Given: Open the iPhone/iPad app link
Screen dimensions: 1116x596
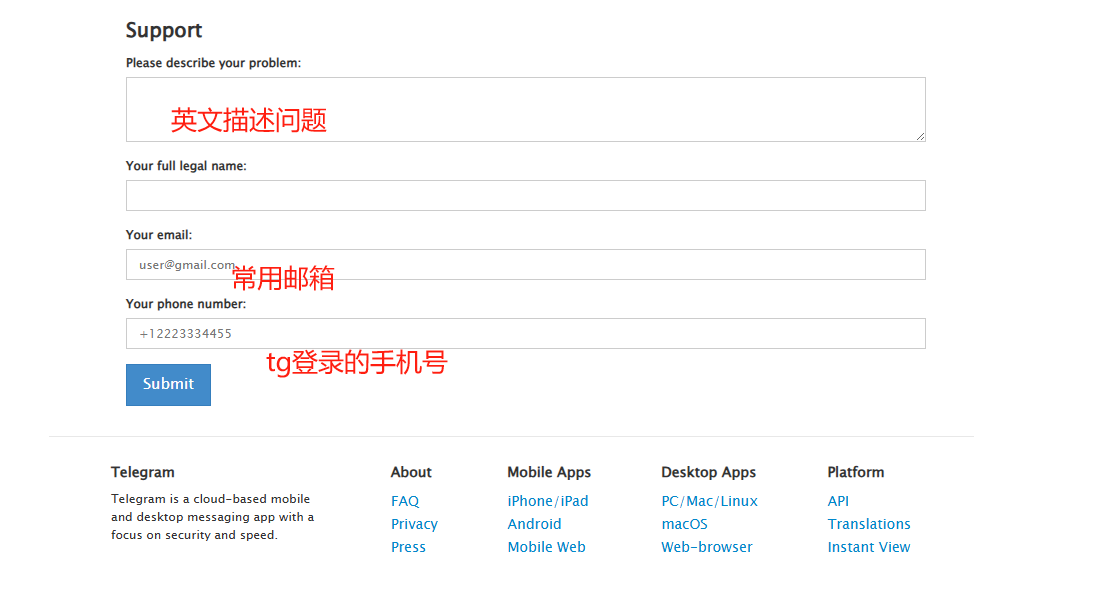Looking at the screenshot, I should click(547, 501).
